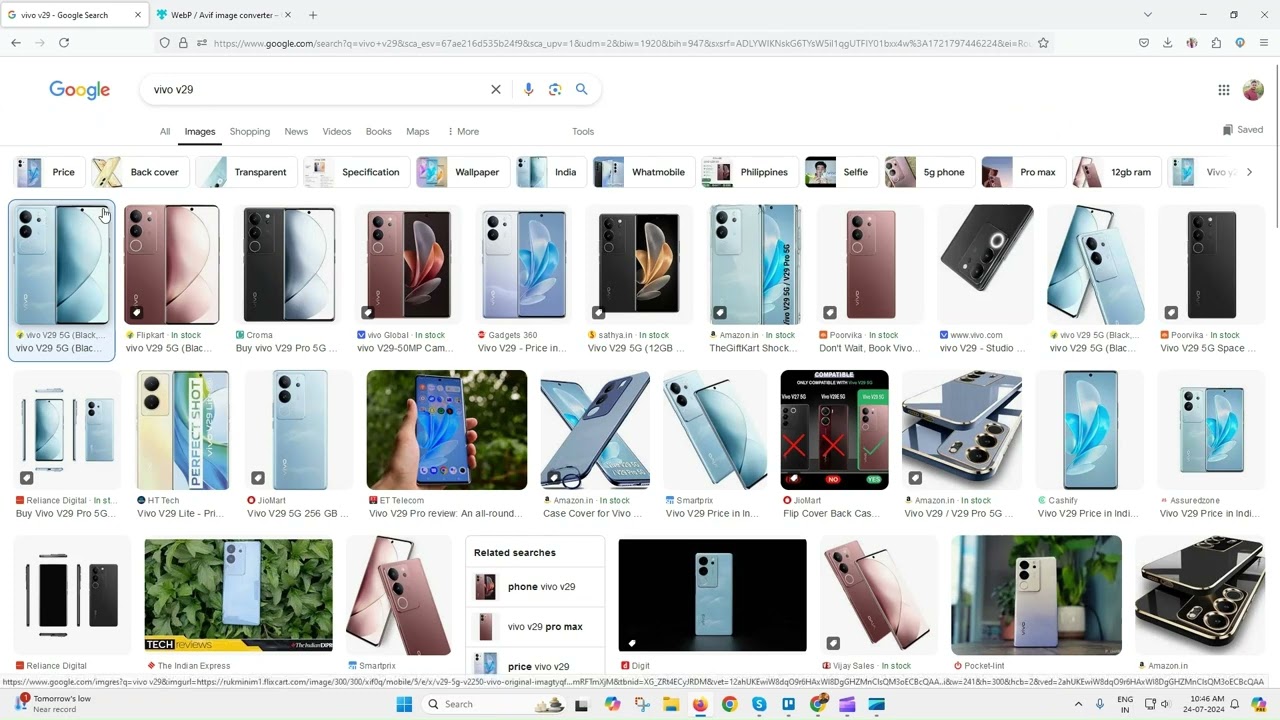Open the ET Telecom Vivo V29 Pro review image
1280x720 pixels.
coord(447,430)
